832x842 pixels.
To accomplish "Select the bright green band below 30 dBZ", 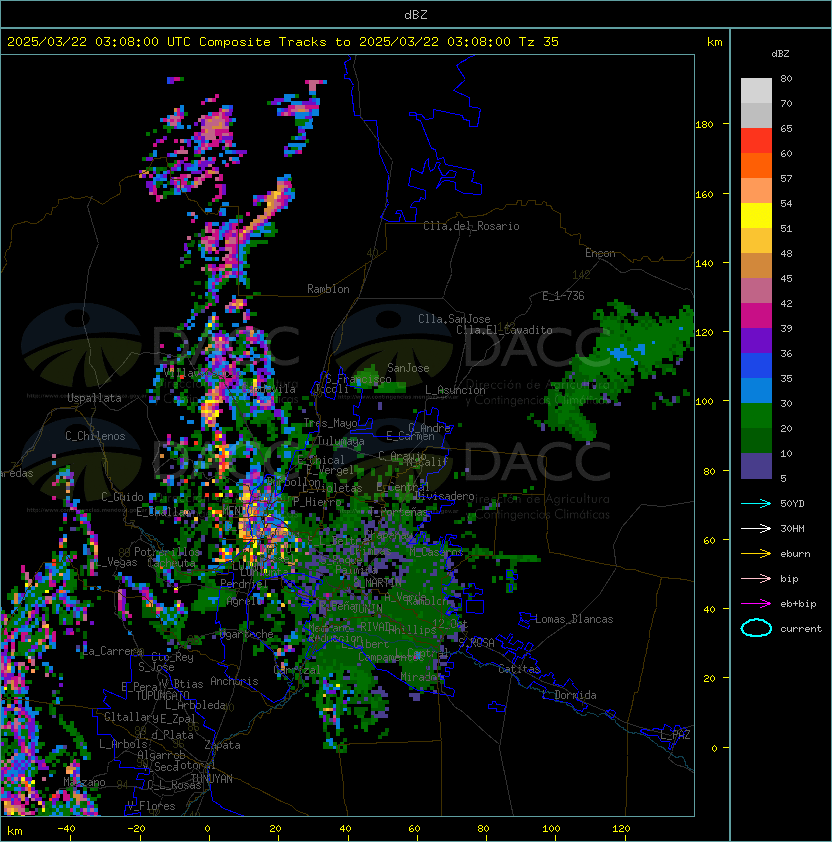I will point(756,416).
